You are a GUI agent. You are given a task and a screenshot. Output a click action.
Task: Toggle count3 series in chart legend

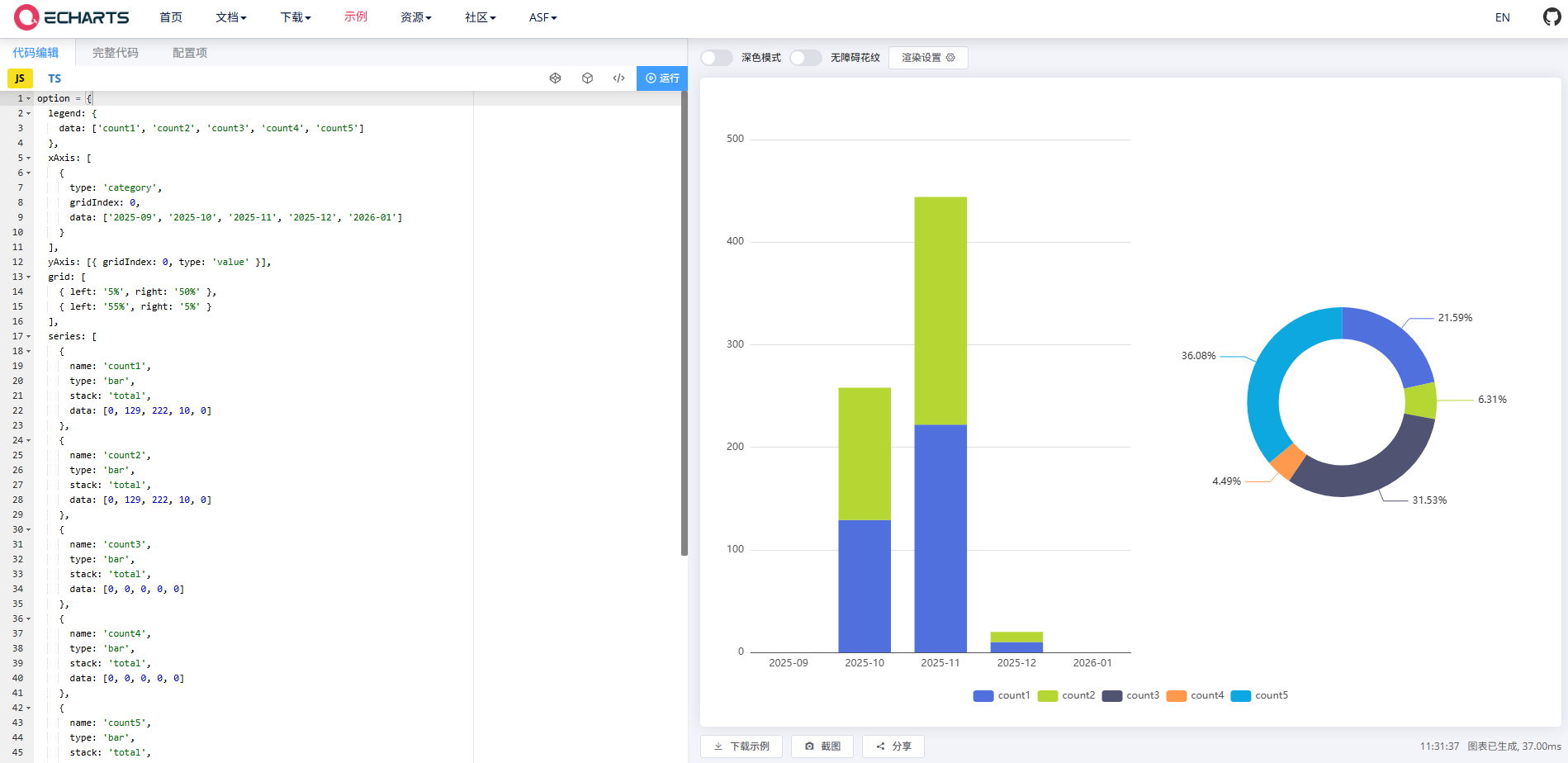pyautogui.click(x=1130, y=696)
